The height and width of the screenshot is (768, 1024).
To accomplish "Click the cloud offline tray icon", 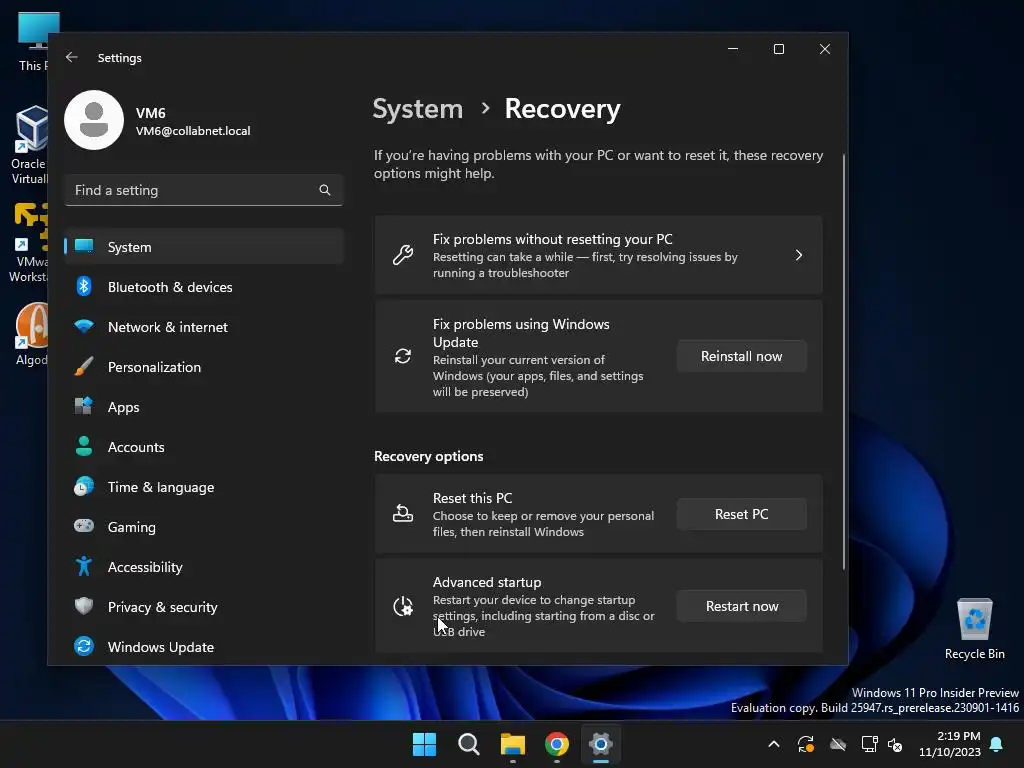I will click(838, 744).
